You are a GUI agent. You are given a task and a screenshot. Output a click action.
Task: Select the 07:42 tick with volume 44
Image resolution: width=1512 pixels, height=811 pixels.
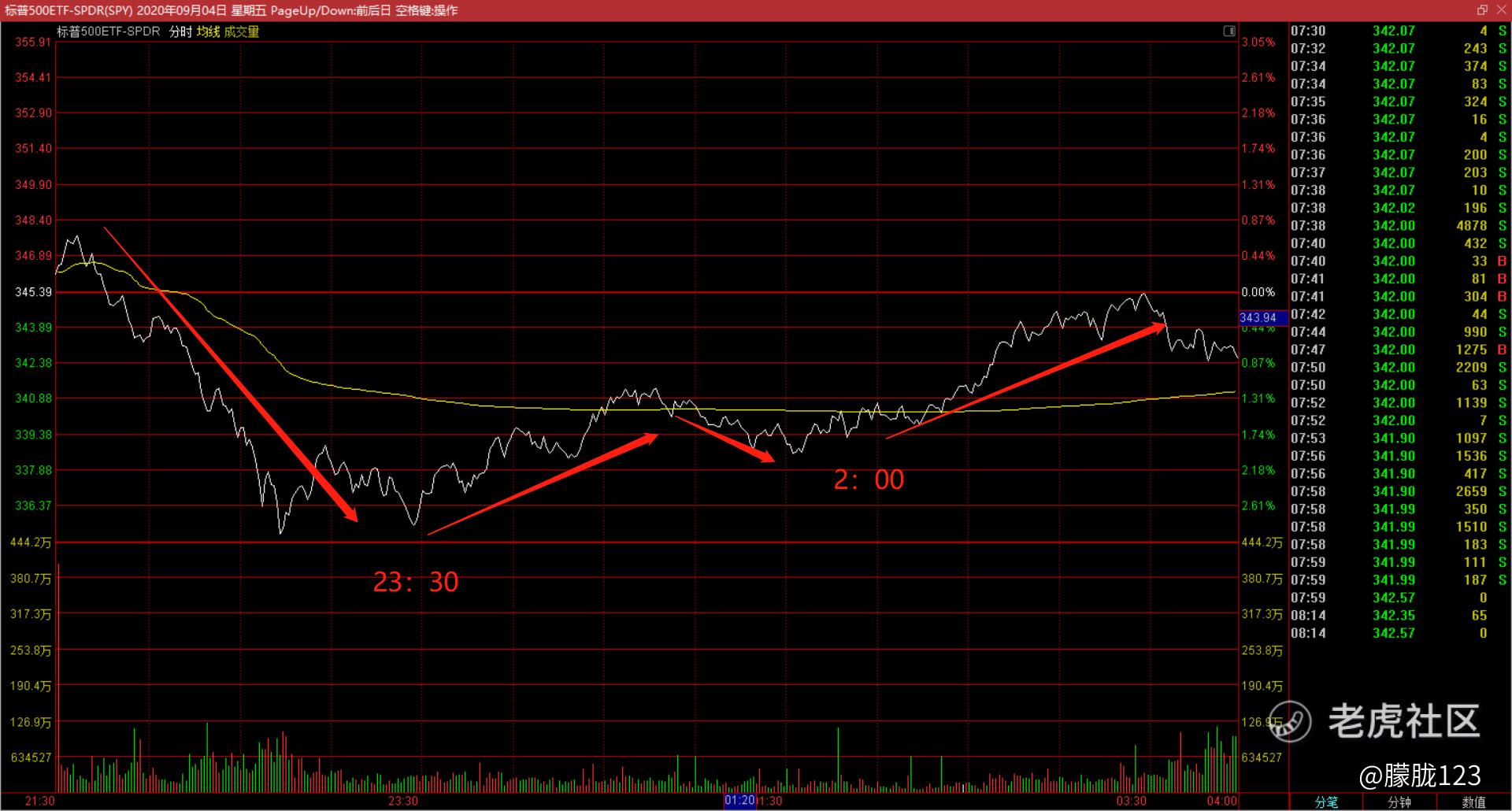(x=1399, y=314)
